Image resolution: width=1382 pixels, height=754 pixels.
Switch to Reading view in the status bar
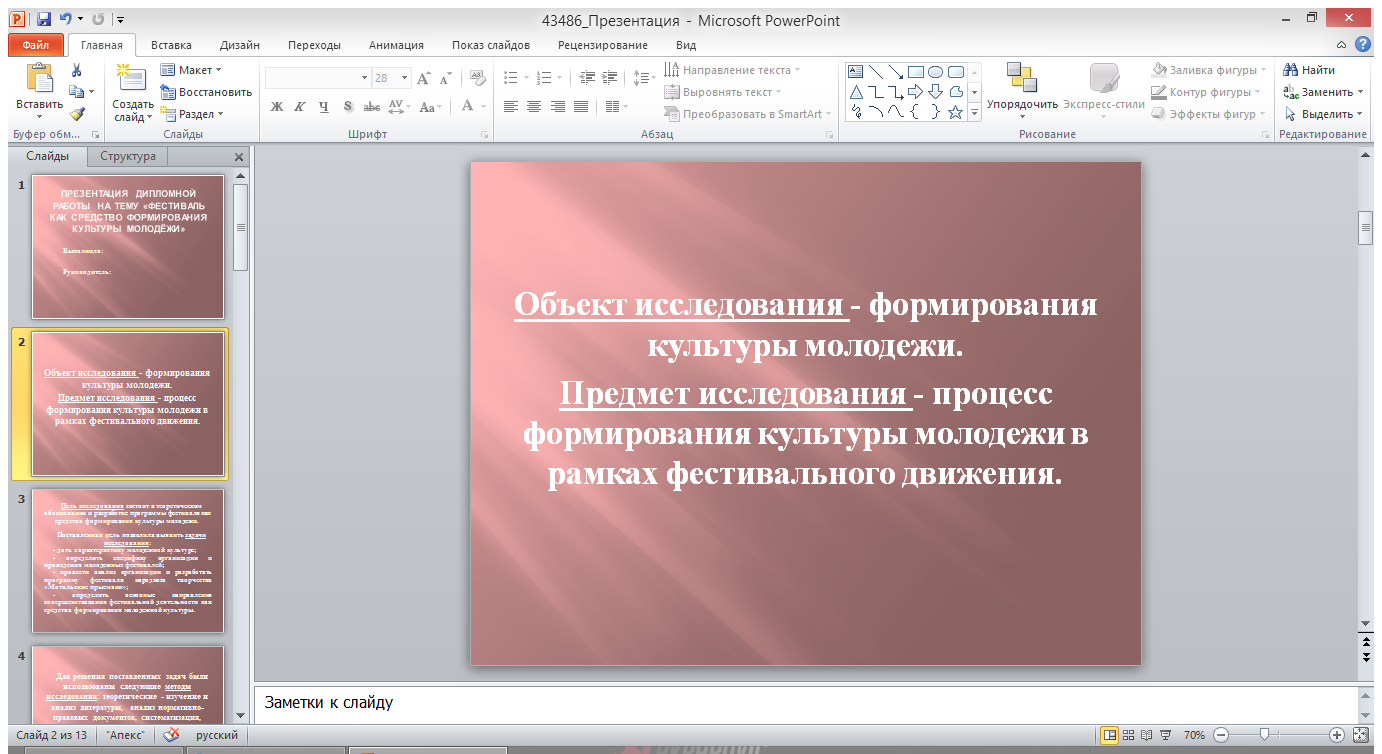pyautogui.click(x=1146, y=734)
